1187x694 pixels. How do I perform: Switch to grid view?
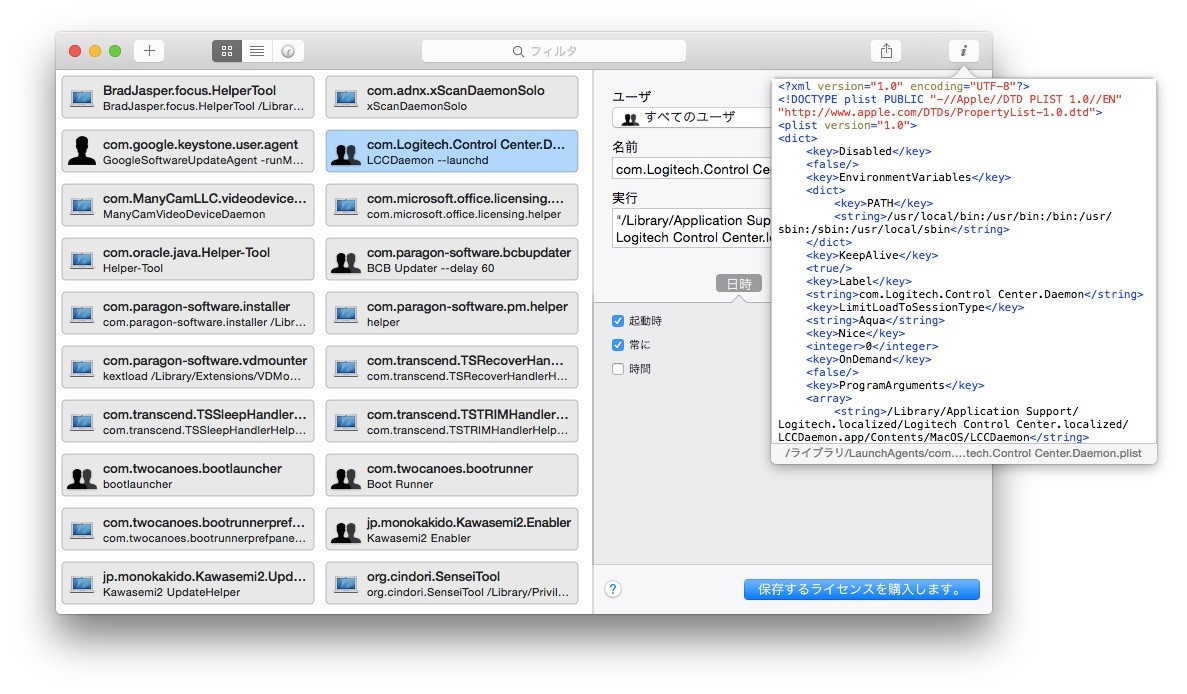[x=226, y=51]
